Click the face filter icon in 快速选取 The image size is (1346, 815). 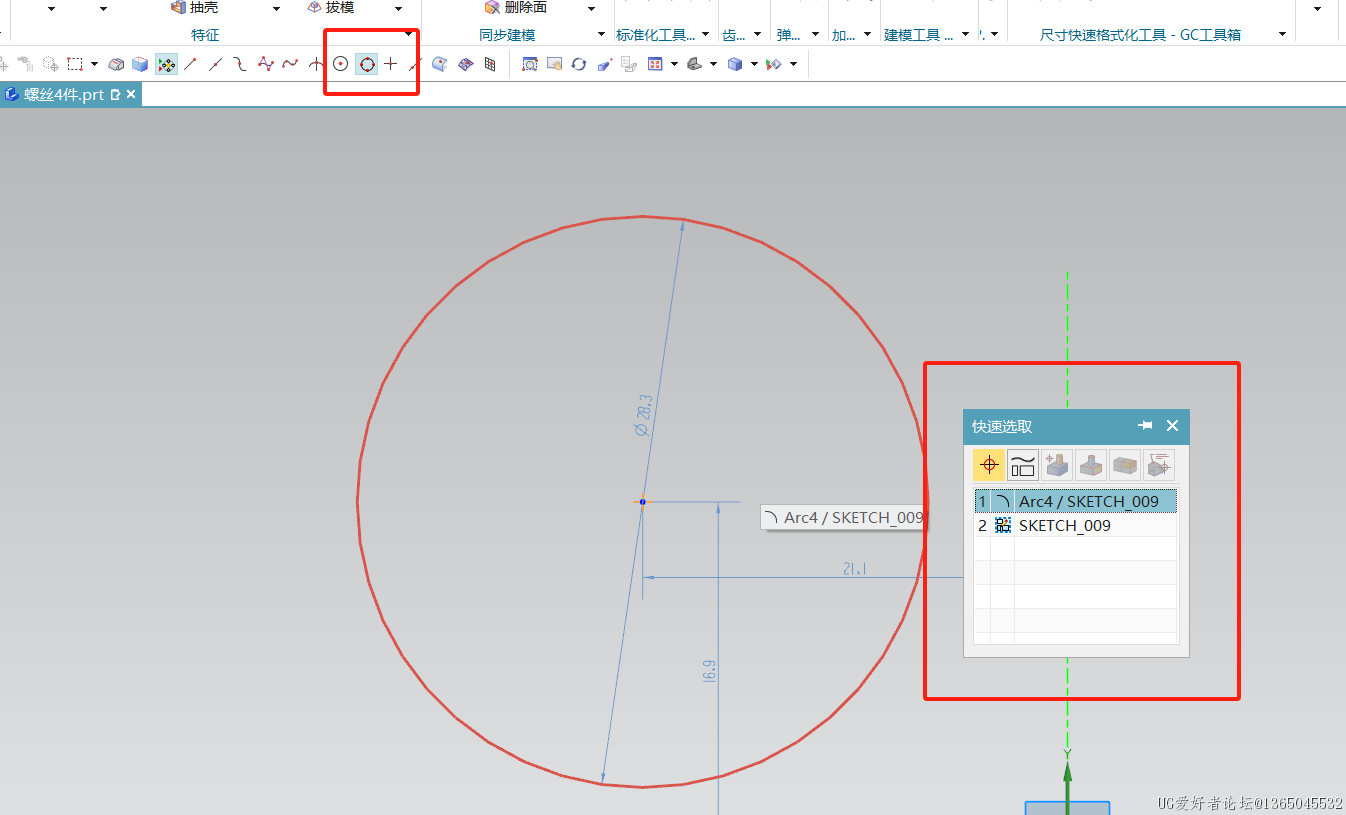(x=1091, y=465)
